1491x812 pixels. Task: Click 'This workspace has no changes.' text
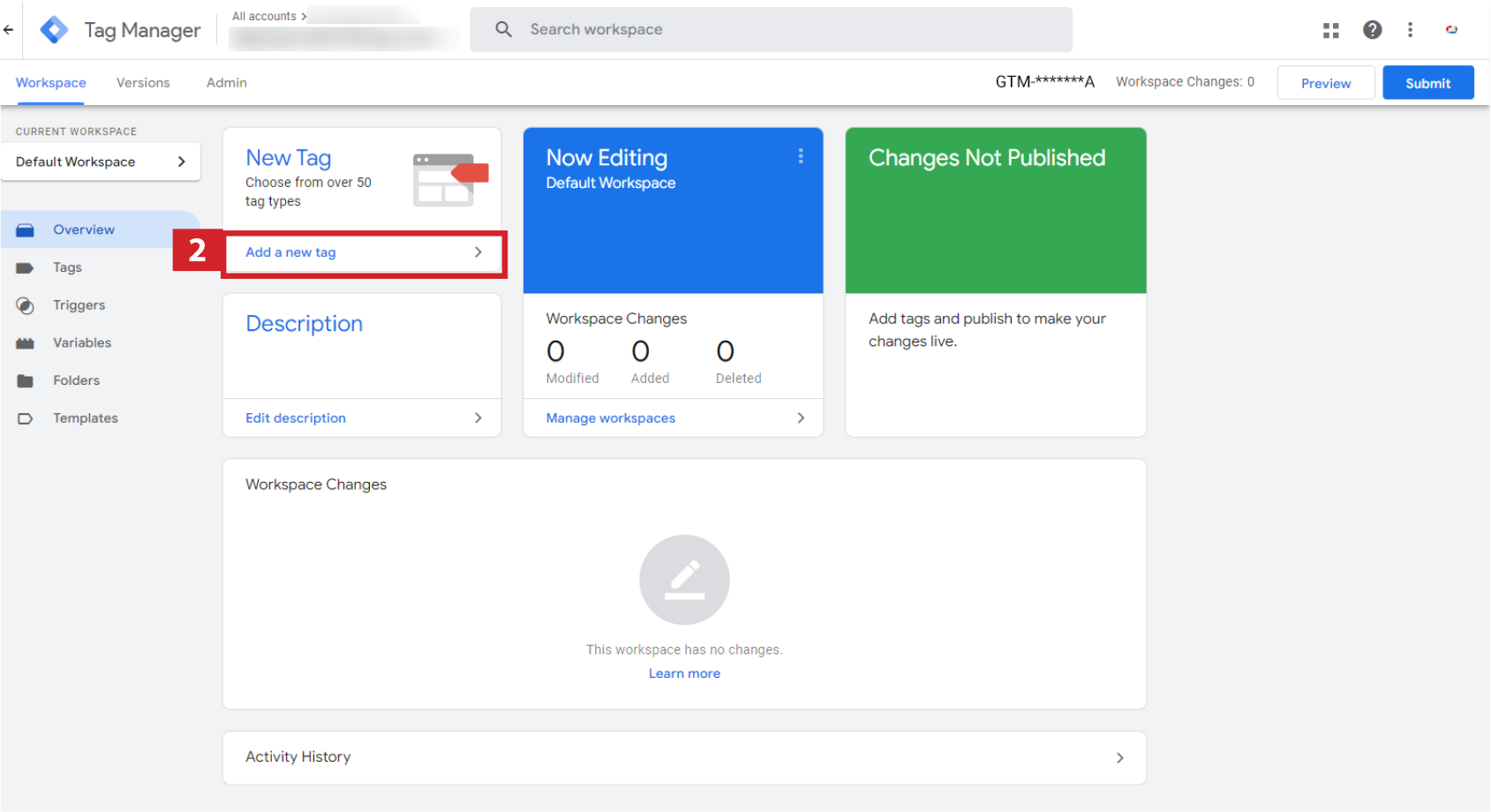(684, 650)
